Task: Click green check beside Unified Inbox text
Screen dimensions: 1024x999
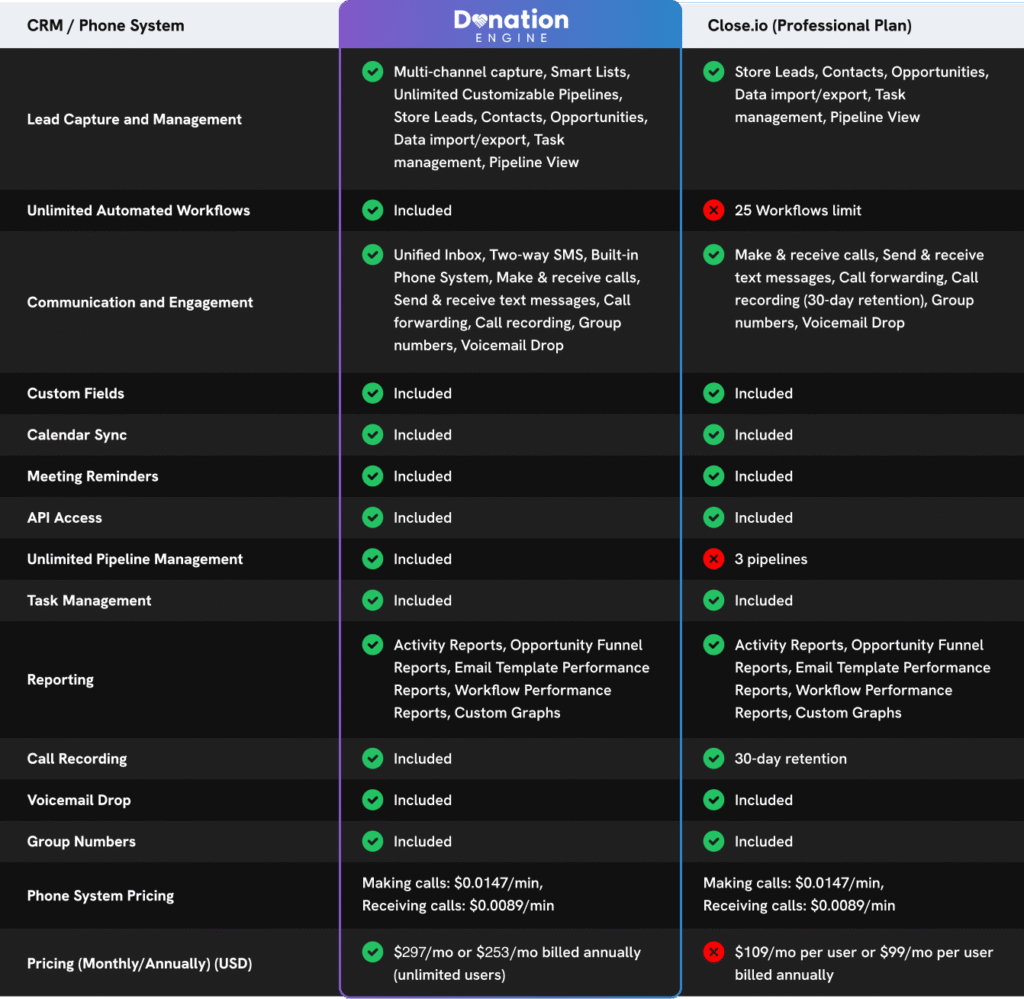Action: point(372,255)
